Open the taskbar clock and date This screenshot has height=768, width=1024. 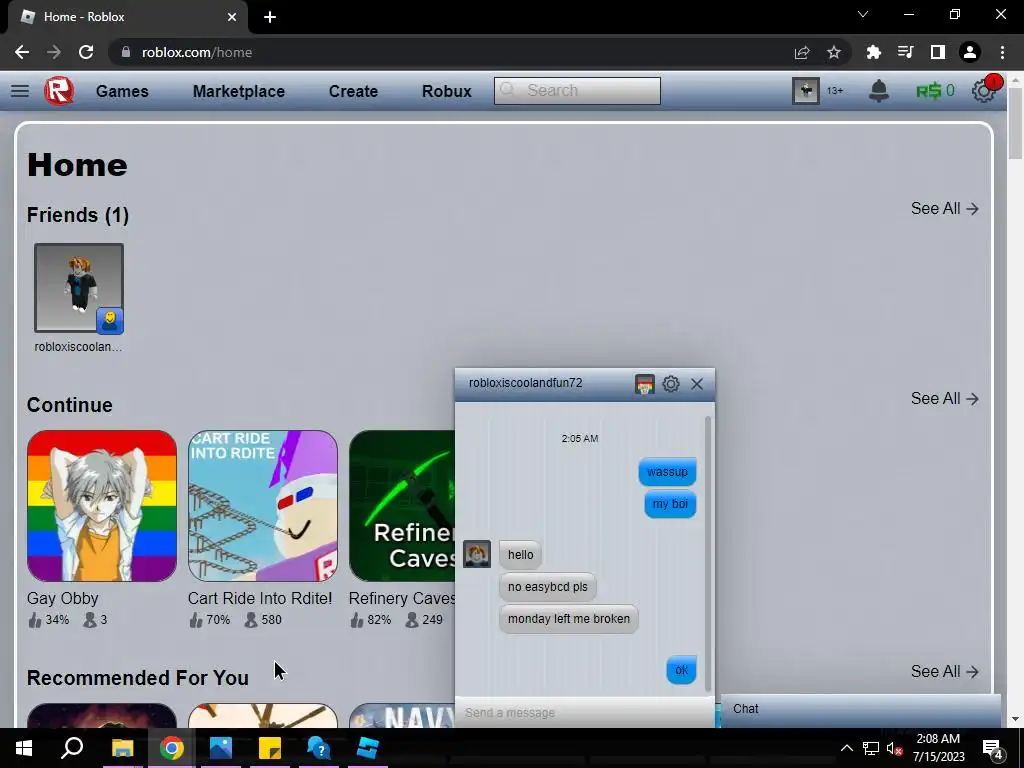click(x=938, y=748)
